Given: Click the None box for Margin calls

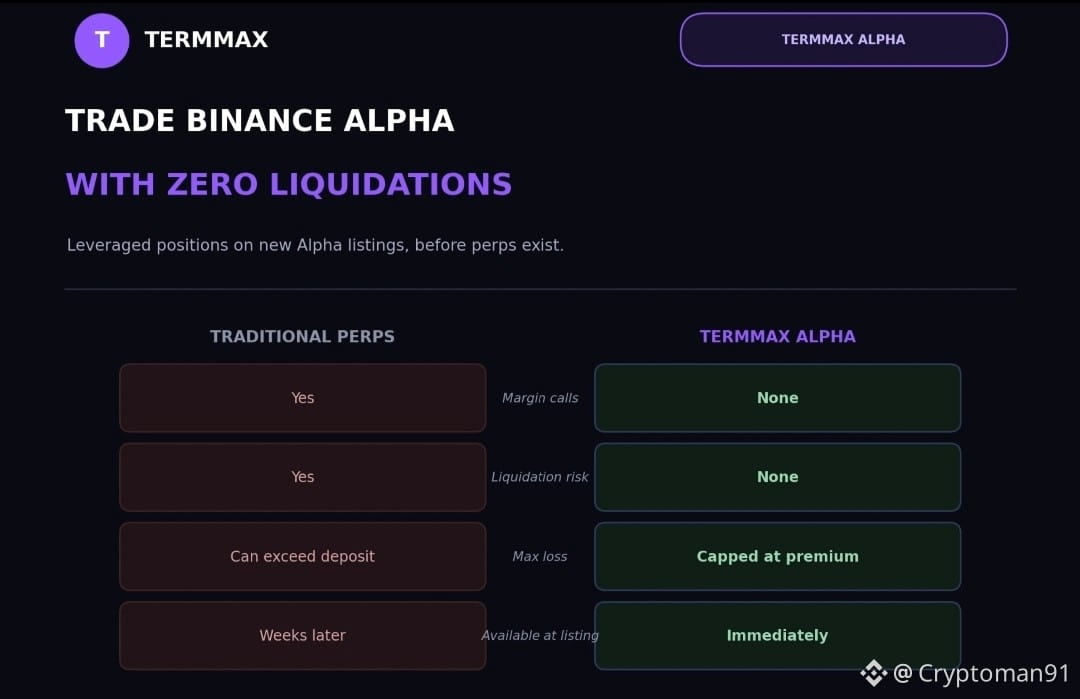Looking at the screenshot, I should coord(778,398).
